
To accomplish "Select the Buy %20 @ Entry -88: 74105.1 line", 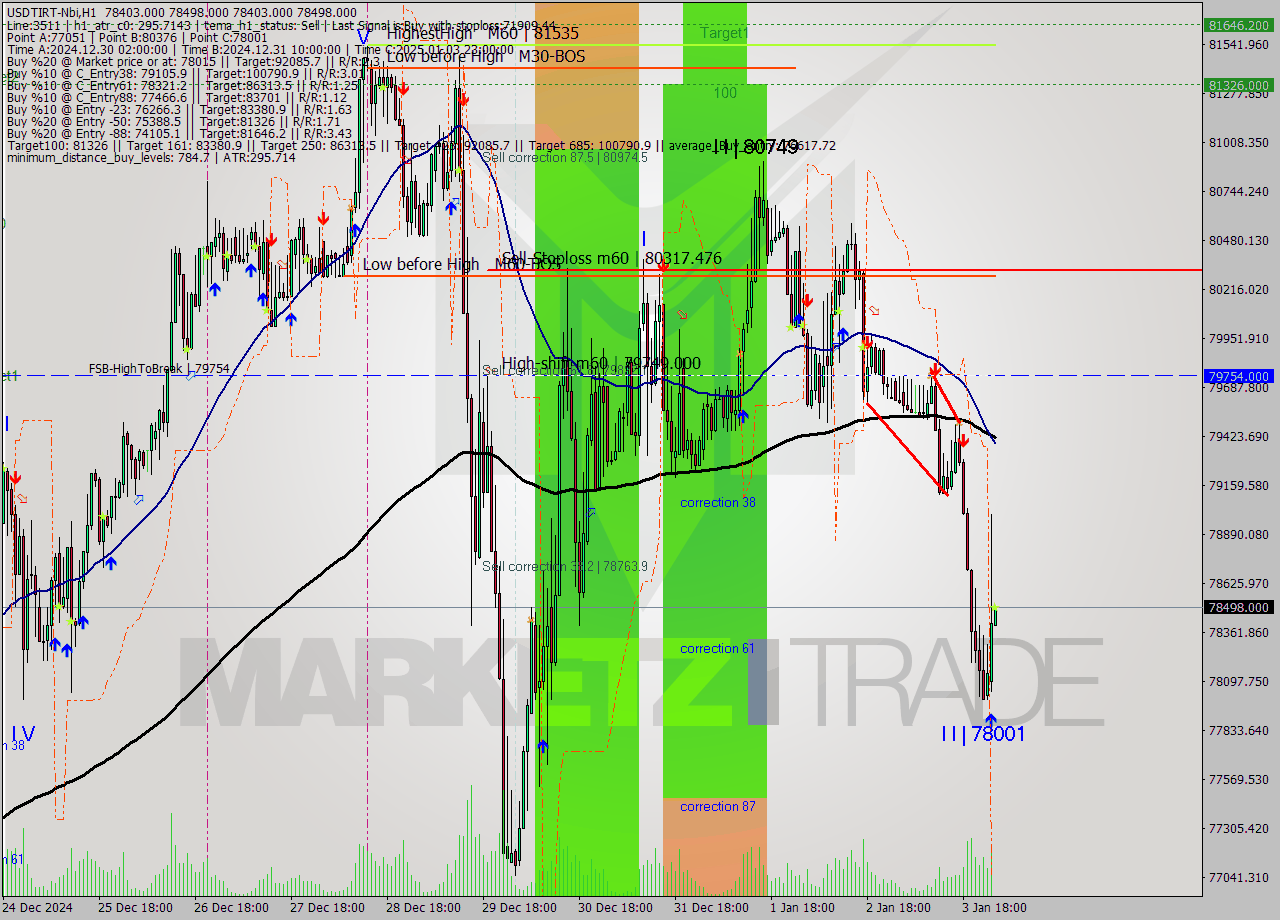I will point(179,133).
